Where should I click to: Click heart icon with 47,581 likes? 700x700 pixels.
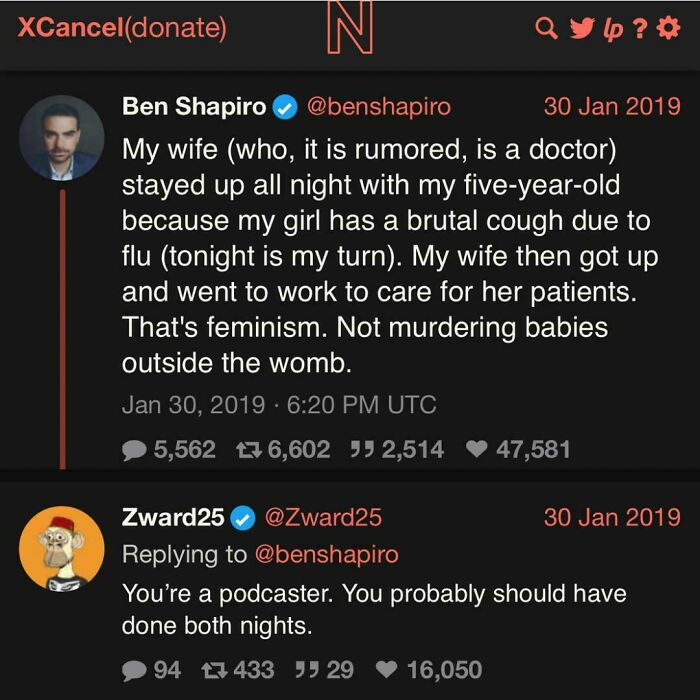pos(477,450)
